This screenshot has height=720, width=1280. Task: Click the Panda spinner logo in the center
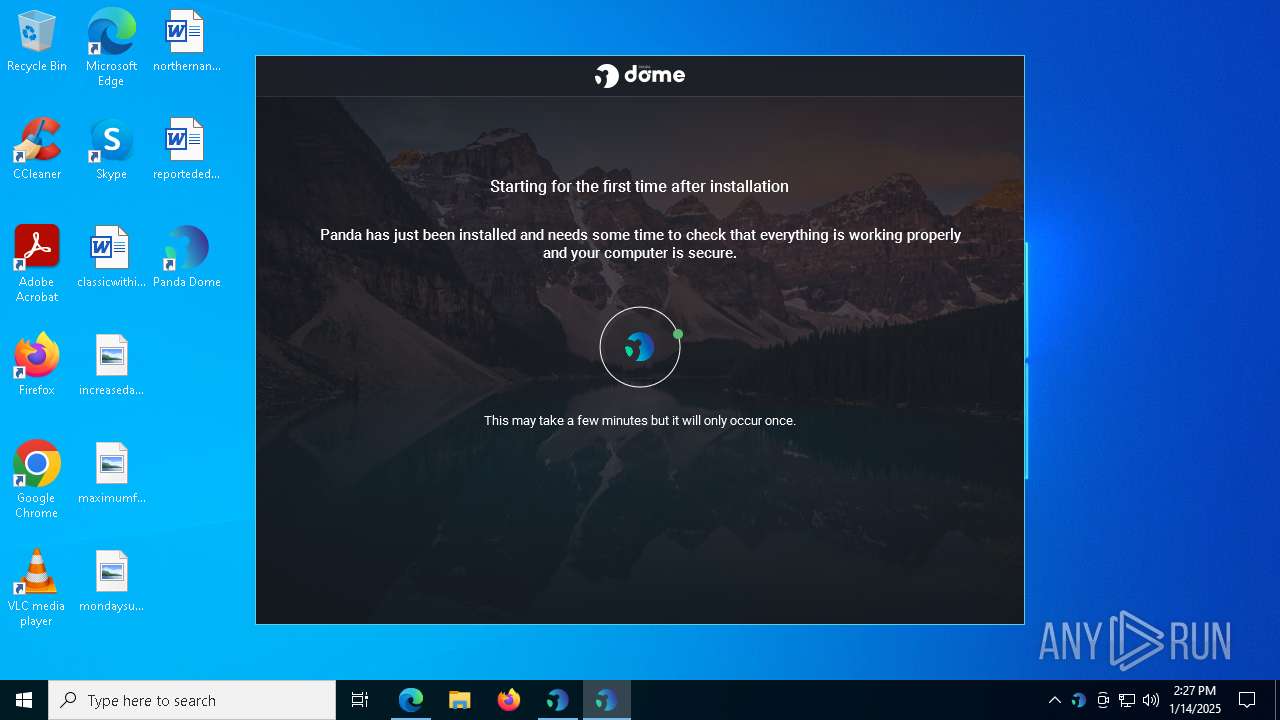640,347
